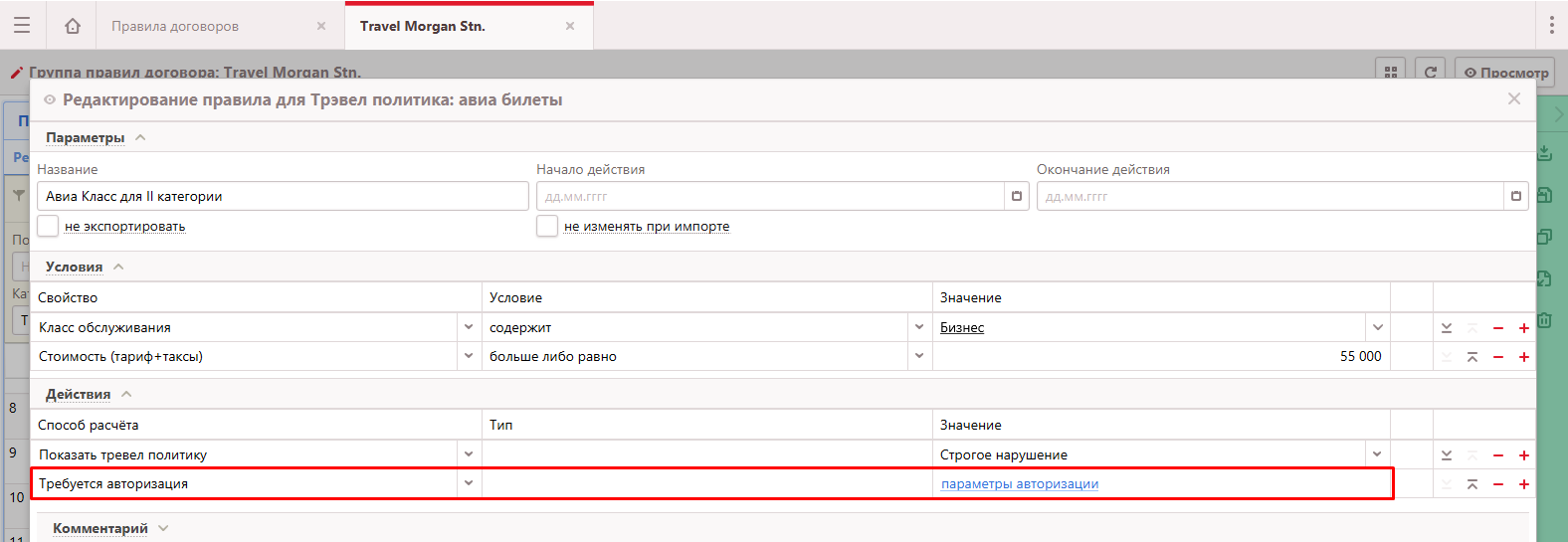Click the Название text field
Viewport: 1568px width, 542px height.
pyautogui.click(x=283, y=196)
